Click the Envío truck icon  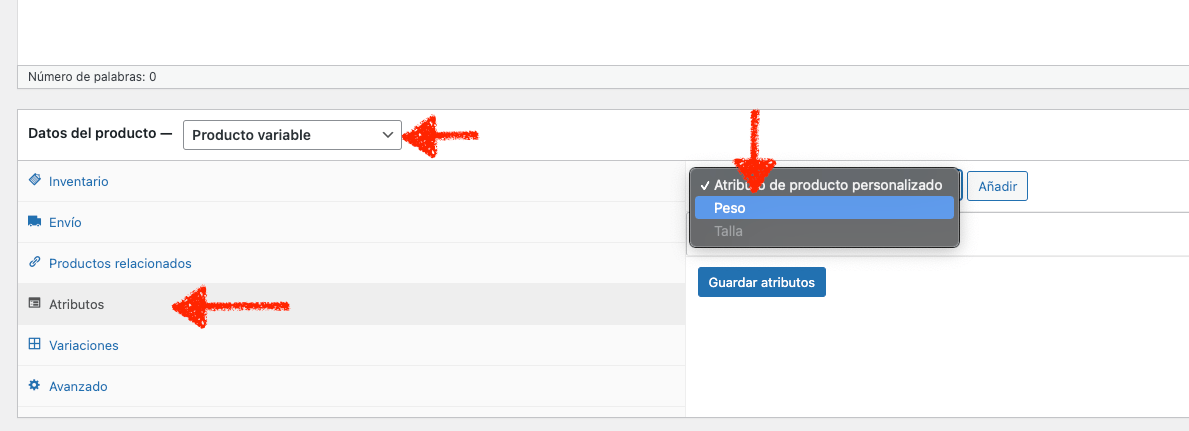pyautogui.click(x=34, y=222)
